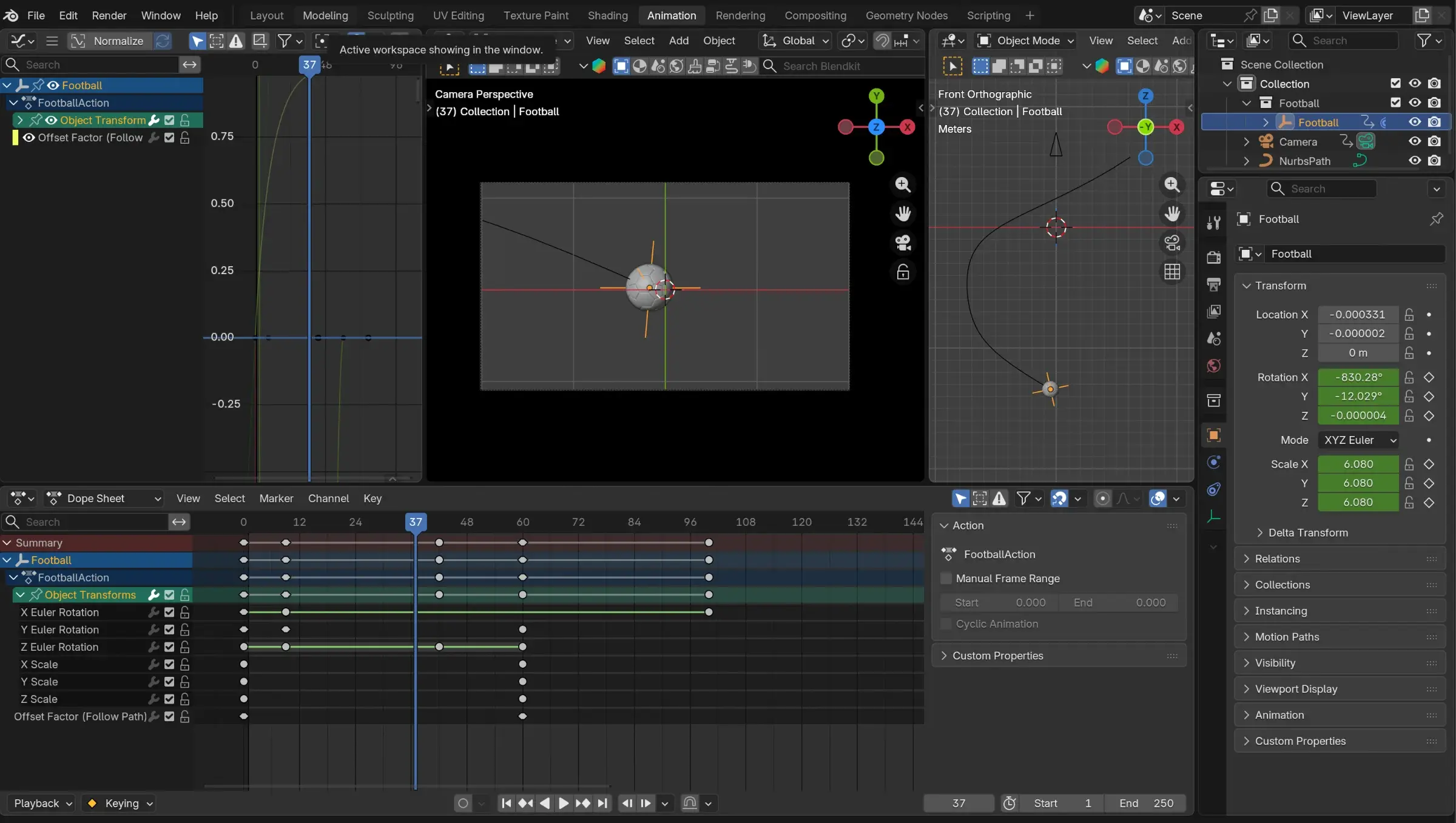
Task: Click the Rotation X value field
Action: [x=1358, y=377]
